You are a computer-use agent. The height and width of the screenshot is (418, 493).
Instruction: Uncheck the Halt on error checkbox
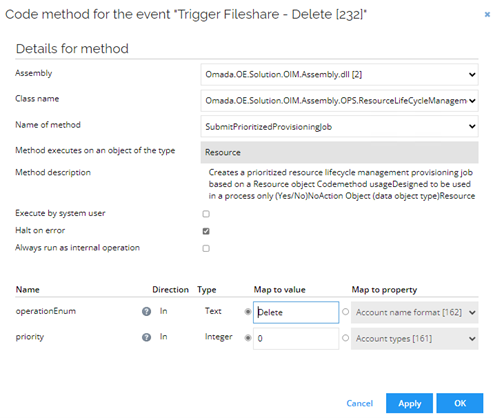206,231
